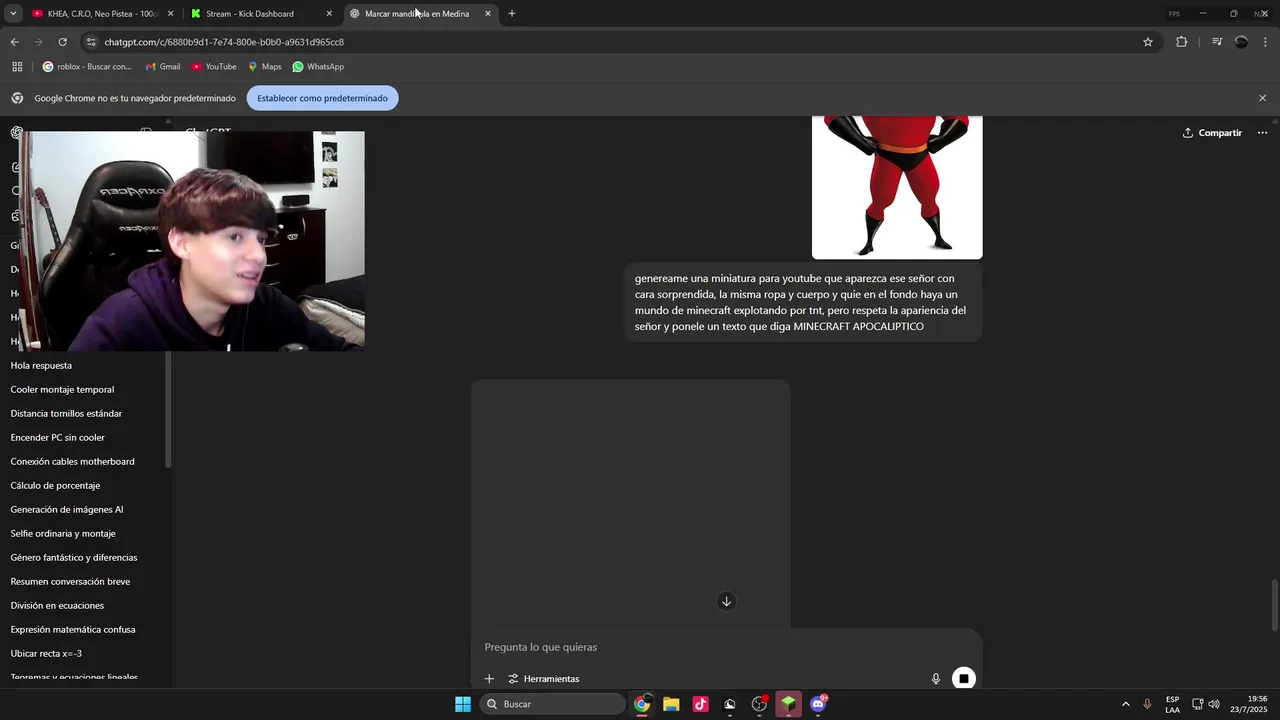Add attachment with the plus icon
Screen dimensions: 1280x720
[489, 678]
